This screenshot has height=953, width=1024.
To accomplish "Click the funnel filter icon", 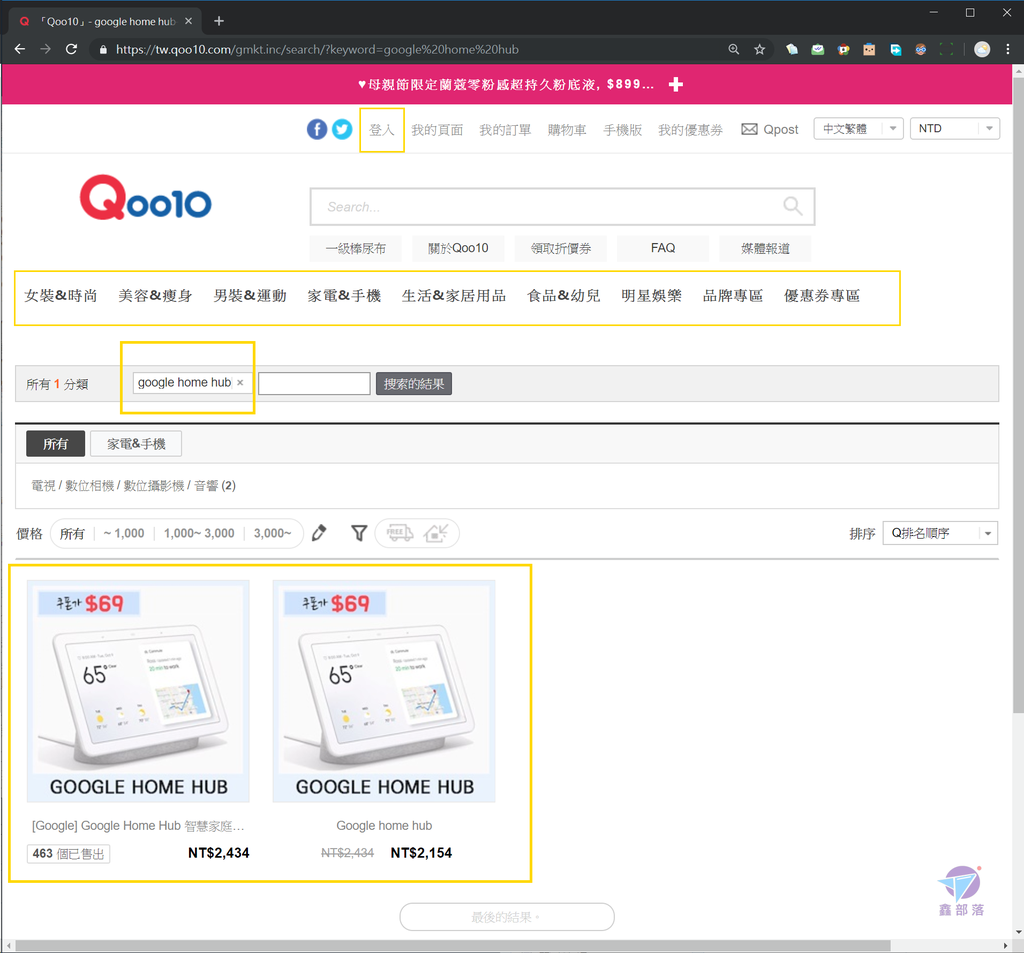I will [x=359, y=533].
